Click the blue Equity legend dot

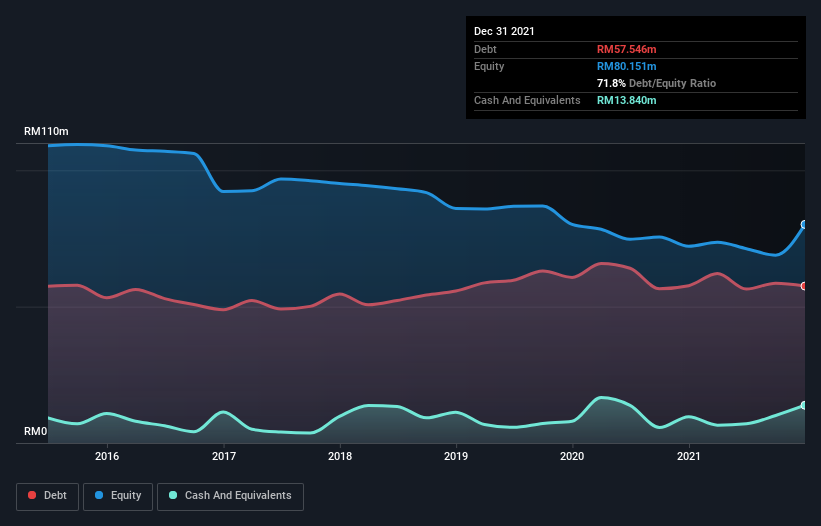pyautogui.click(x=99, y=495)
